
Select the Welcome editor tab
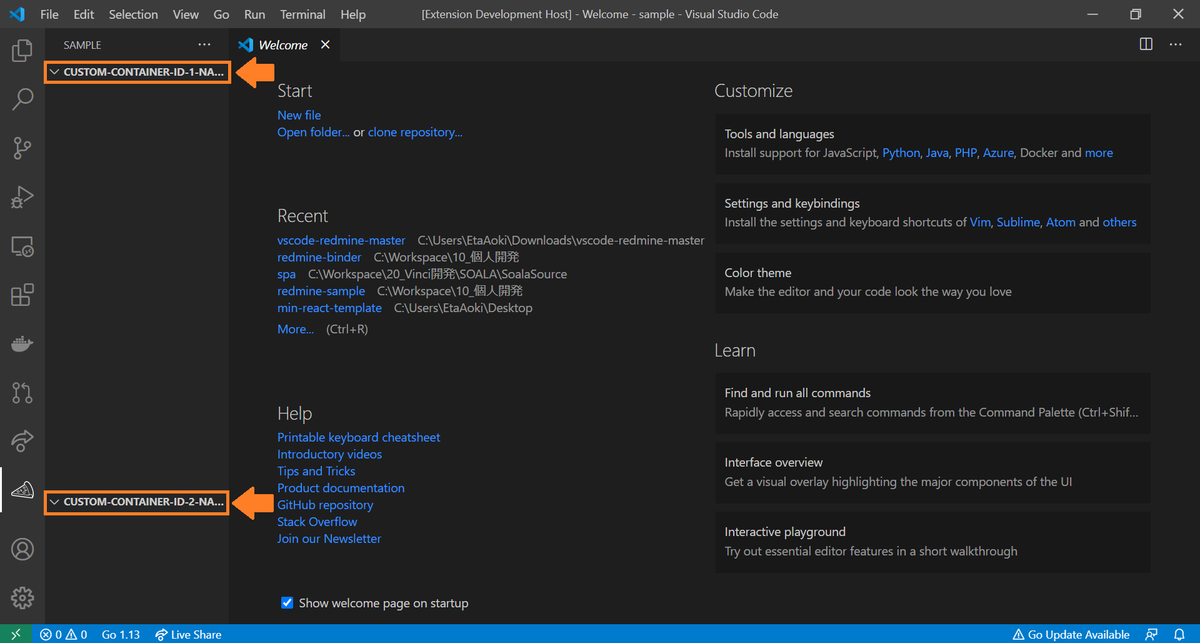pyautogui.click(x=284, y=44)
